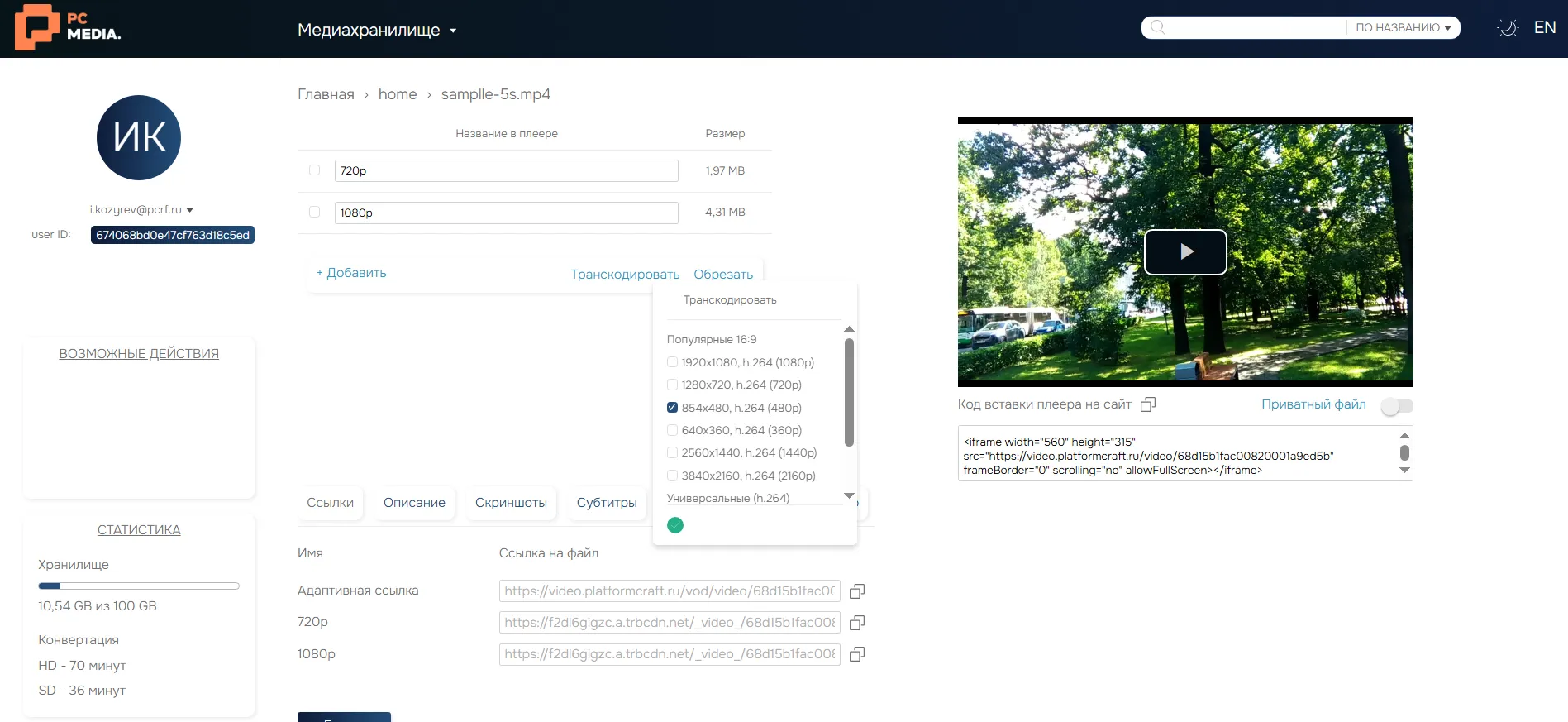This screenshot has width=1568, height=722.
Task: Copy the adaptive link
Action: tap(857, 591)
